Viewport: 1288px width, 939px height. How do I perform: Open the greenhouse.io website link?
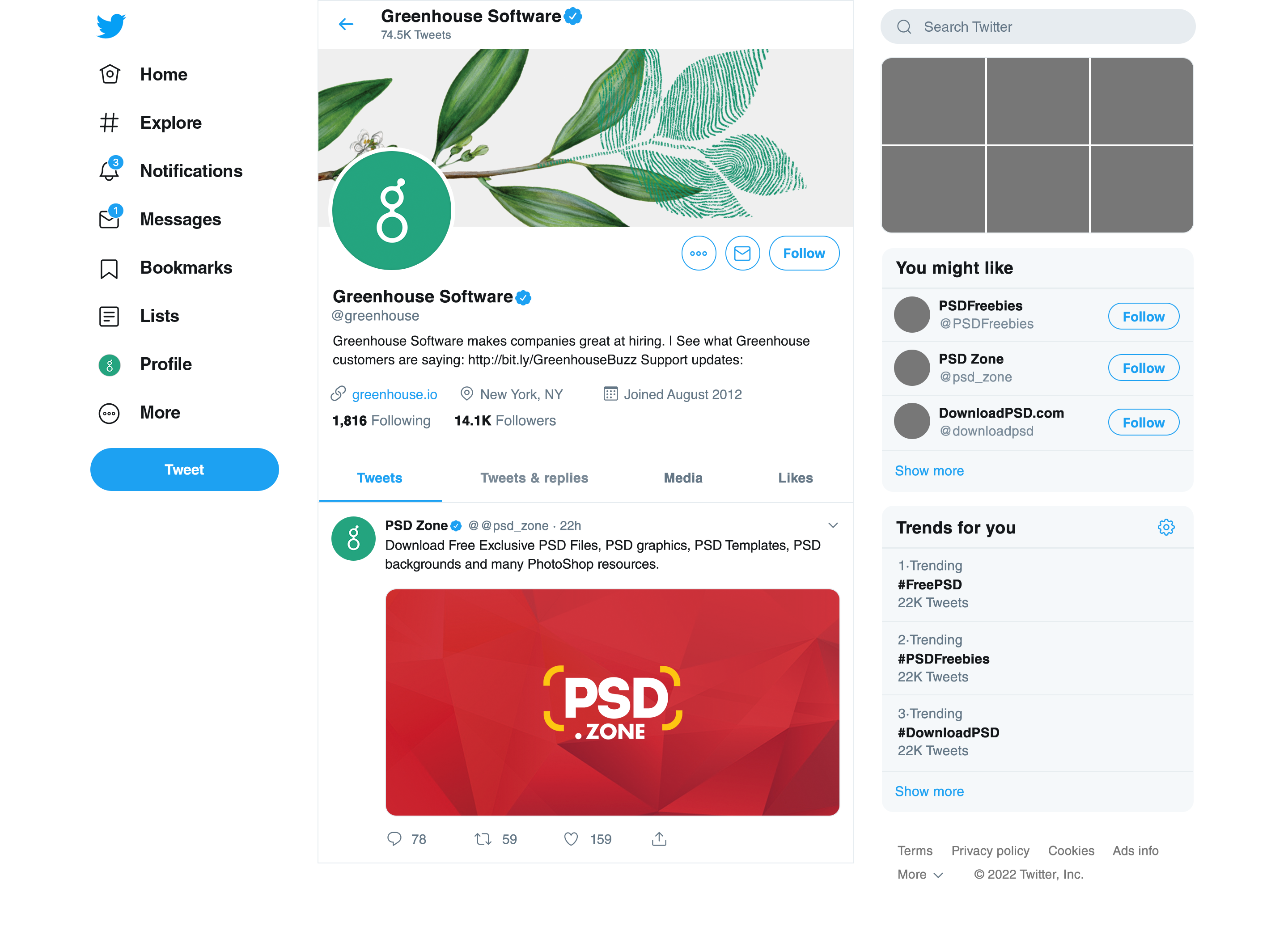pos(394,394)
